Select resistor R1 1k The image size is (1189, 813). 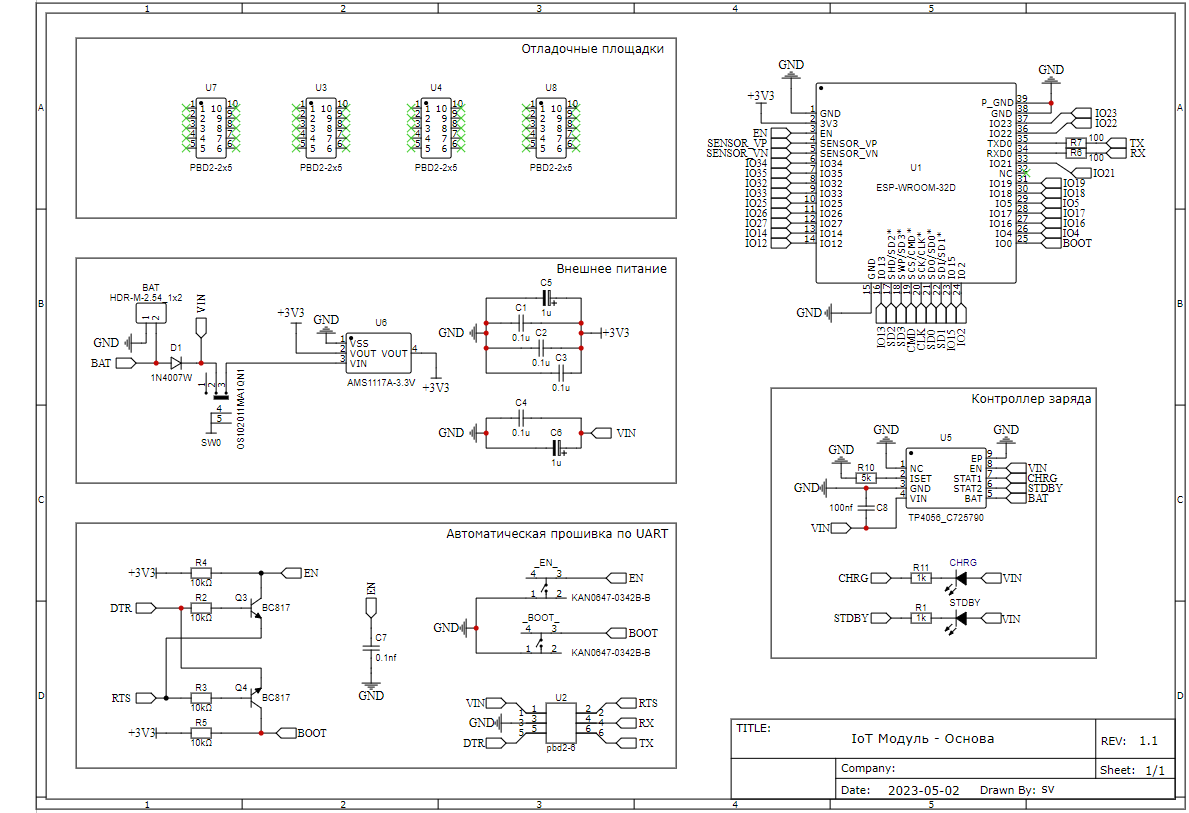[x=921, y=618]
